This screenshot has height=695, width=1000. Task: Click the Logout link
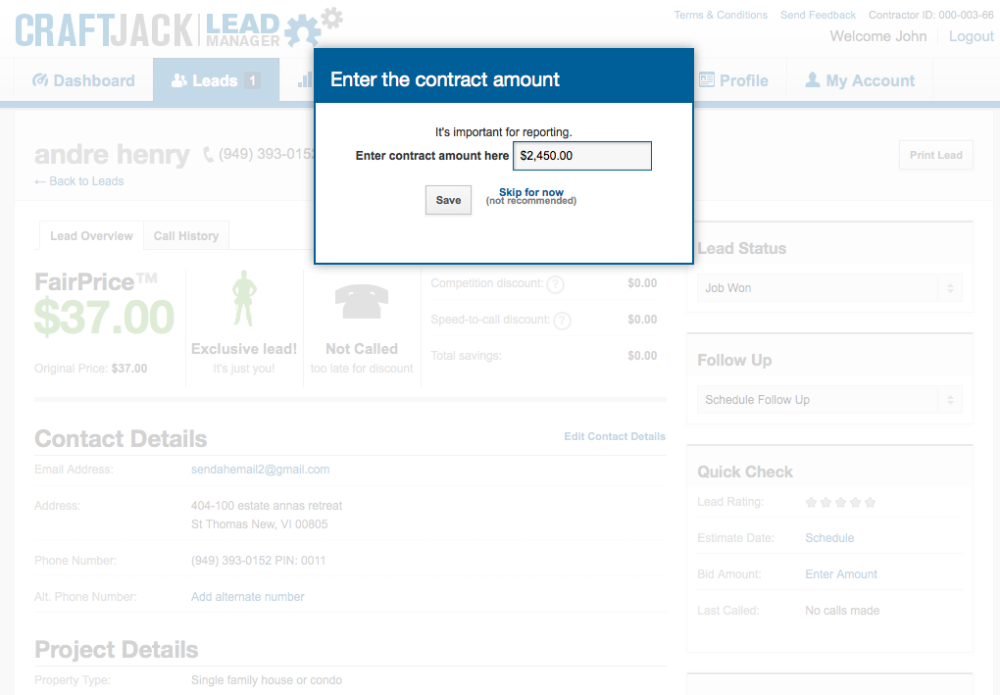point(971,36)
